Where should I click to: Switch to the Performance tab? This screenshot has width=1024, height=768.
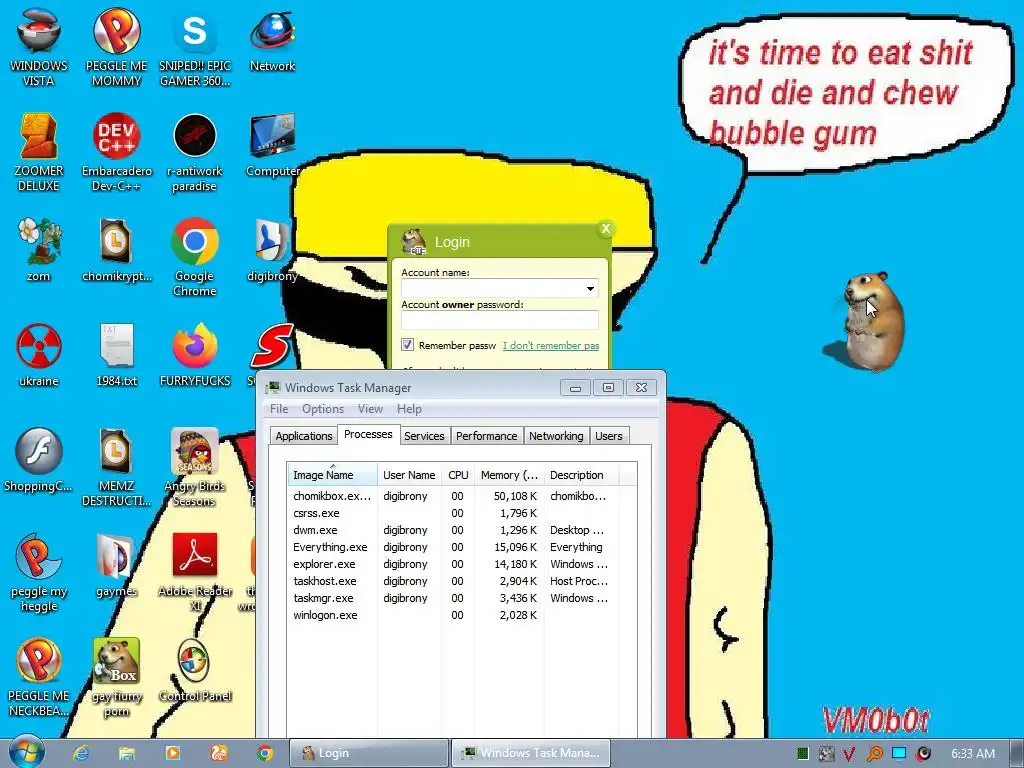point(487,436)
